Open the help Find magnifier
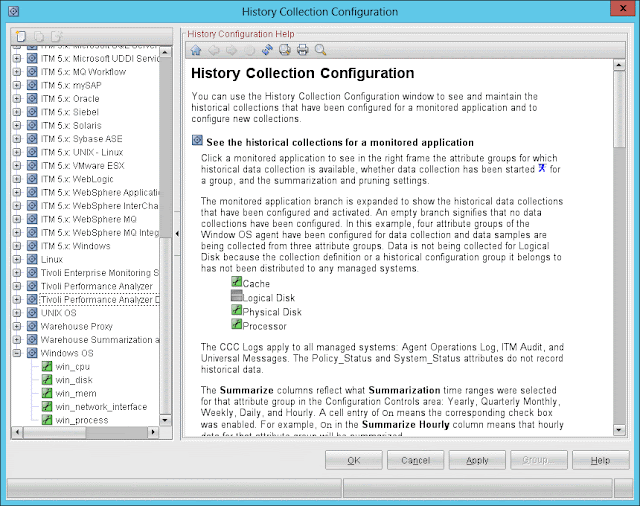 [320, 50]
